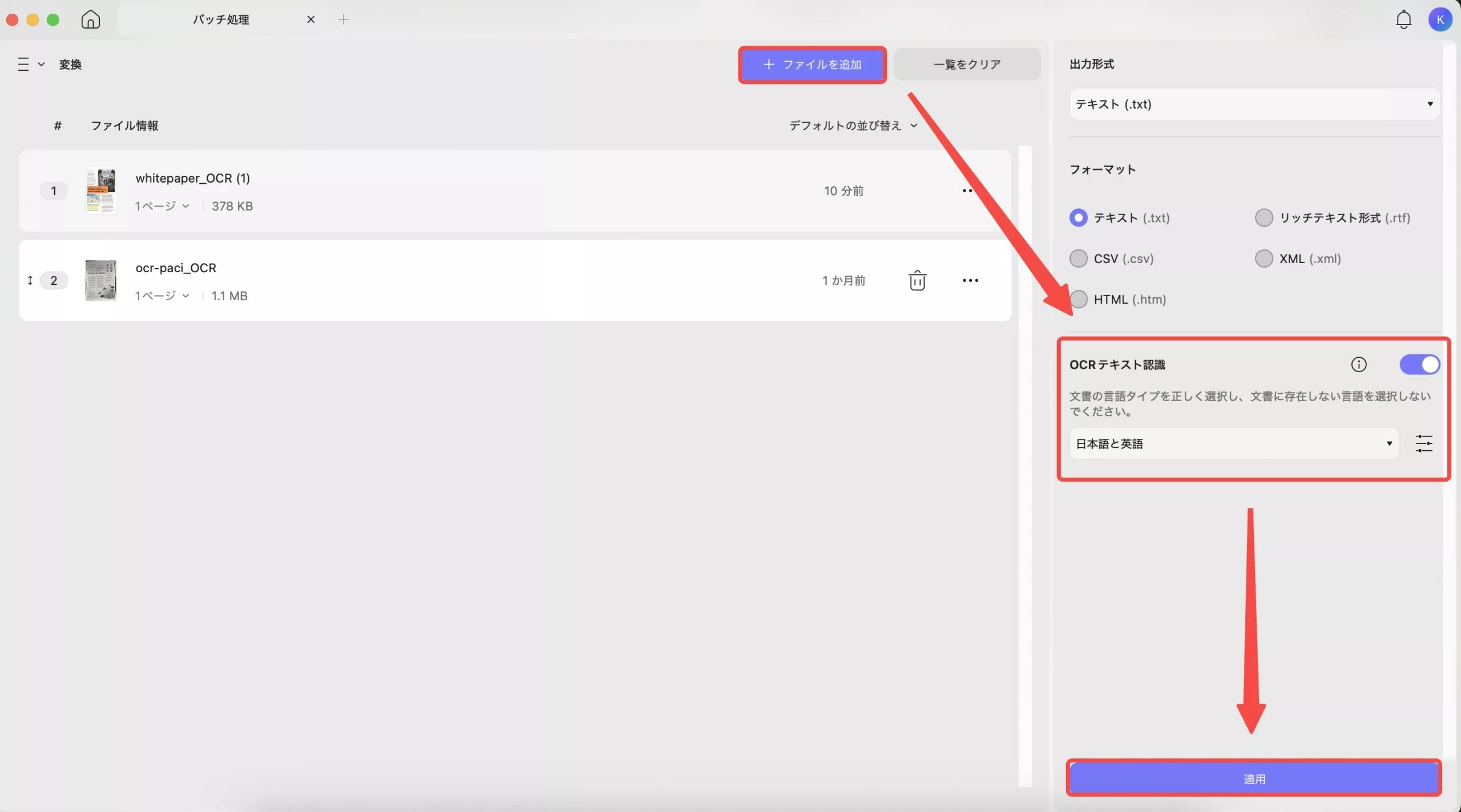Click the ファイルを追加 button
Viewport: 1461px width, 812px height.
tap(812, 64)
